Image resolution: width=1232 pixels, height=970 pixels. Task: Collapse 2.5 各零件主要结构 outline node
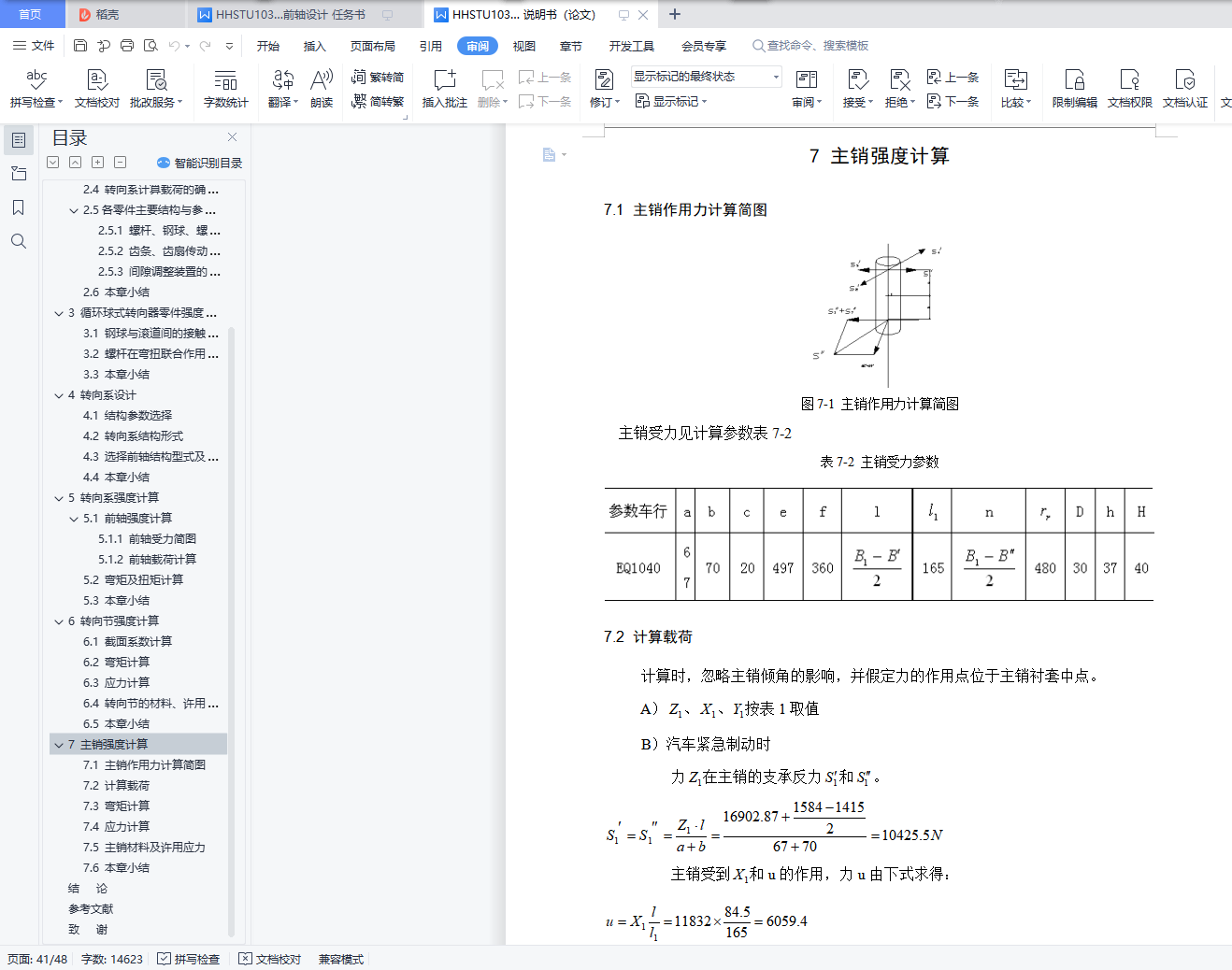click(74, 210)
